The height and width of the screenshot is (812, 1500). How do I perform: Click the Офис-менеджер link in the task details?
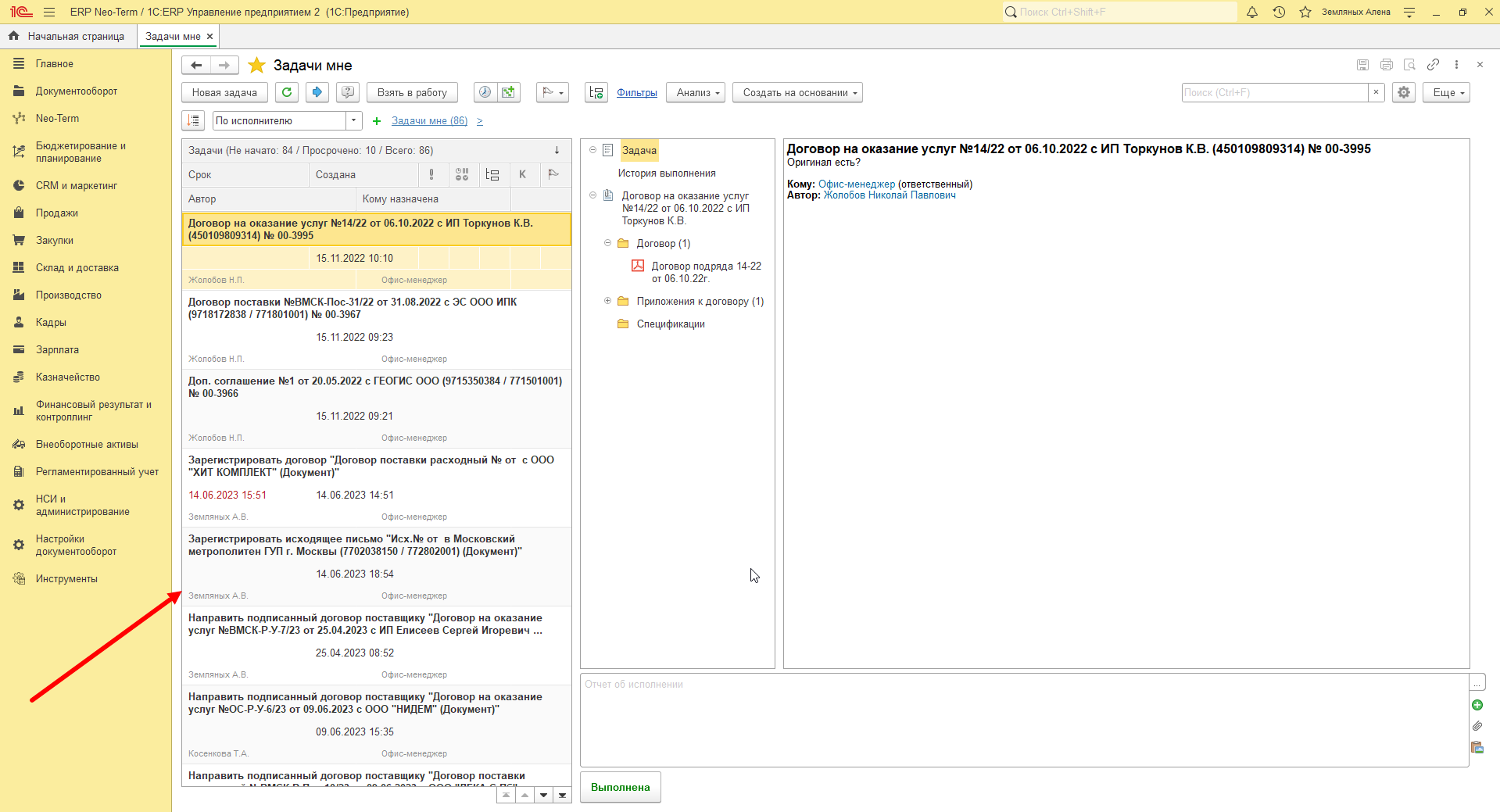click(857, 184)
